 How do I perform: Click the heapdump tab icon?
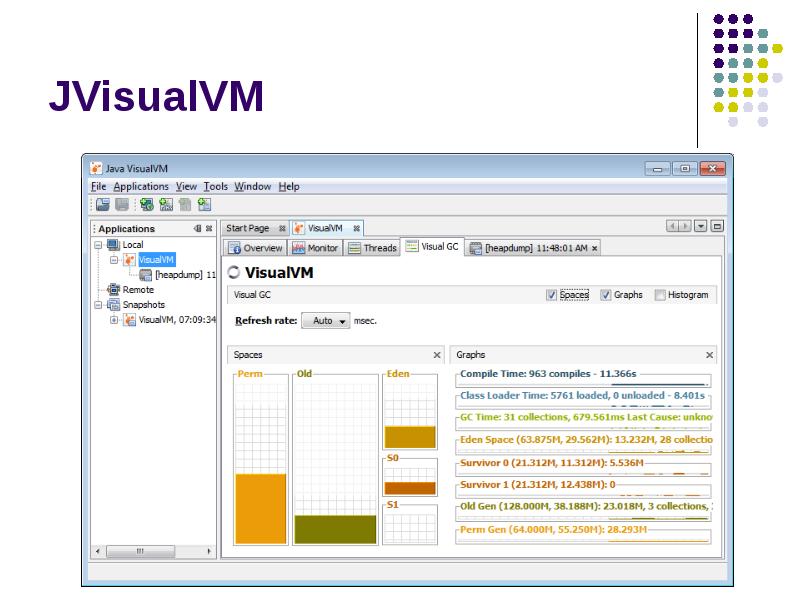point(475,248)
